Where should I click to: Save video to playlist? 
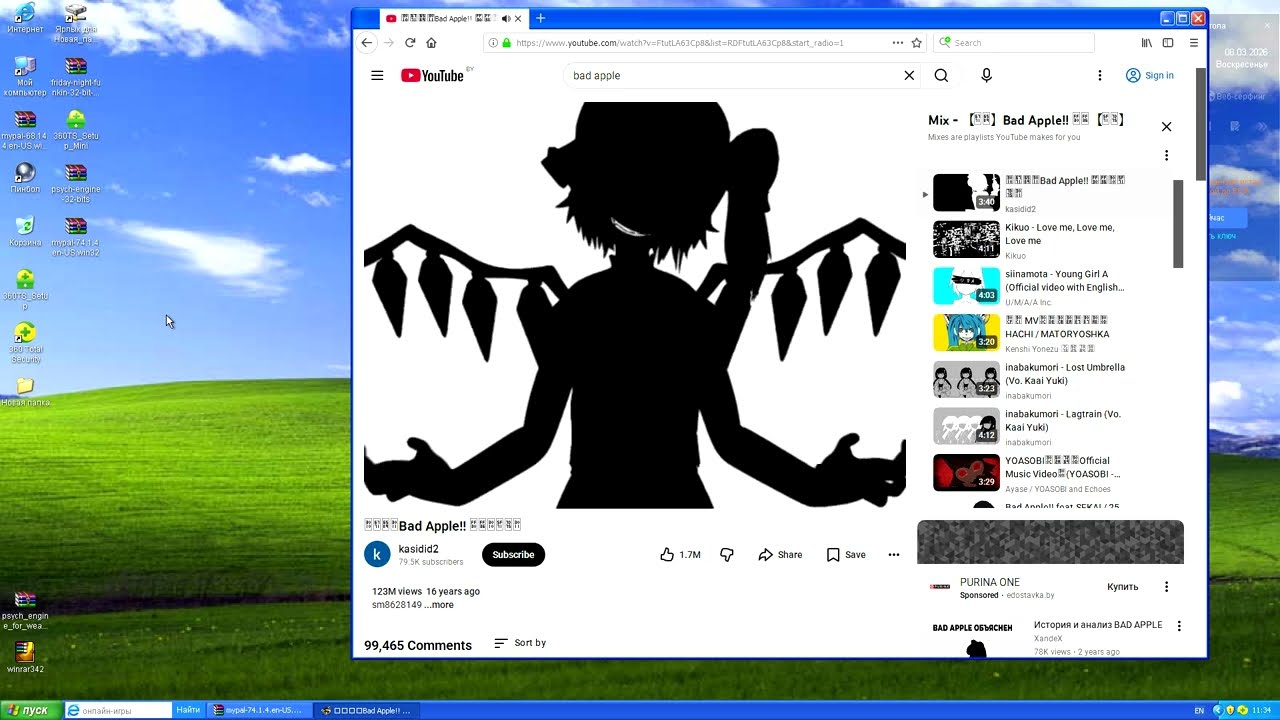846,555
